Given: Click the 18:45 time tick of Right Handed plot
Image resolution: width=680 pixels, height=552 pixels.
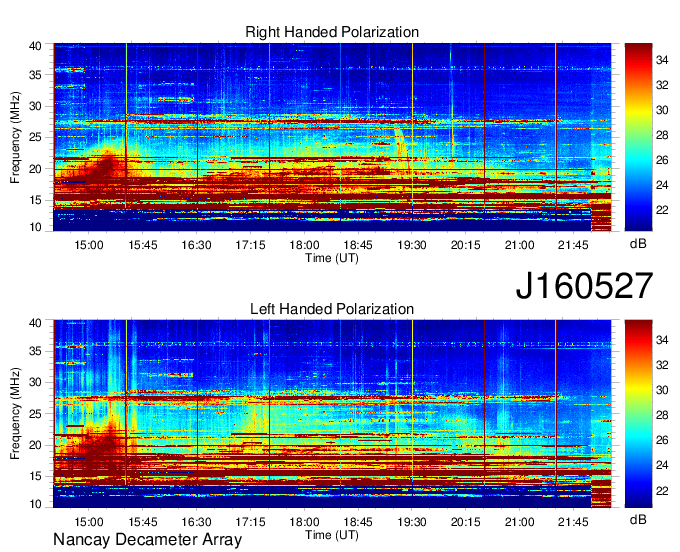Looking at the screenshot, I should click(x=358, y=245).
